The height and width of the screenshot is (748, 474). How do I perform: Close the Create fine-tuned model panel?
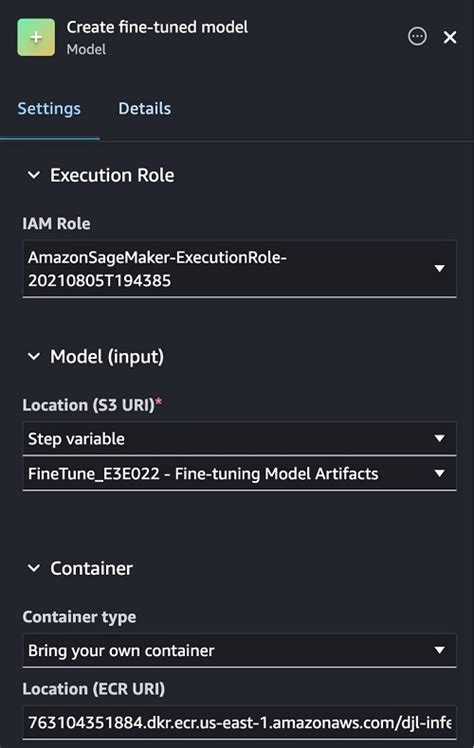tap(450, 37)
